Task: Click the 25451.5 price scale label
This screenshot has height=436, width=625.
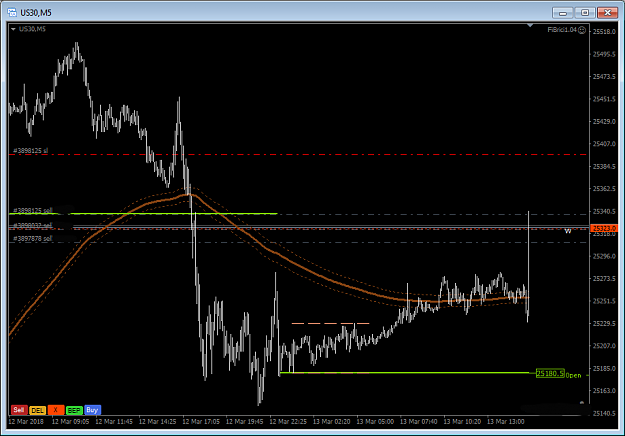Action: (604, 99)
